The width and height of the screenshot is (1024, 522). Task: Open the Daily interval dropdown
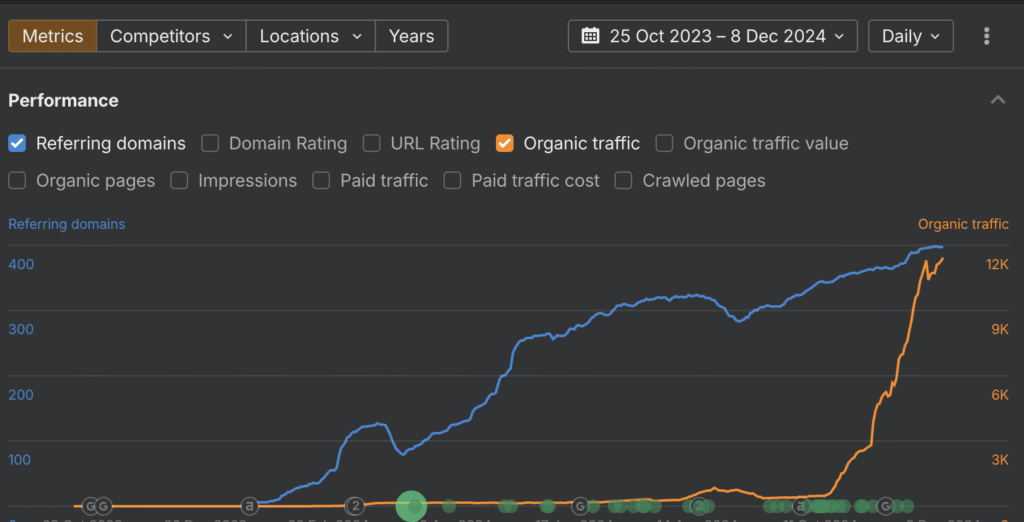[910, 36]
